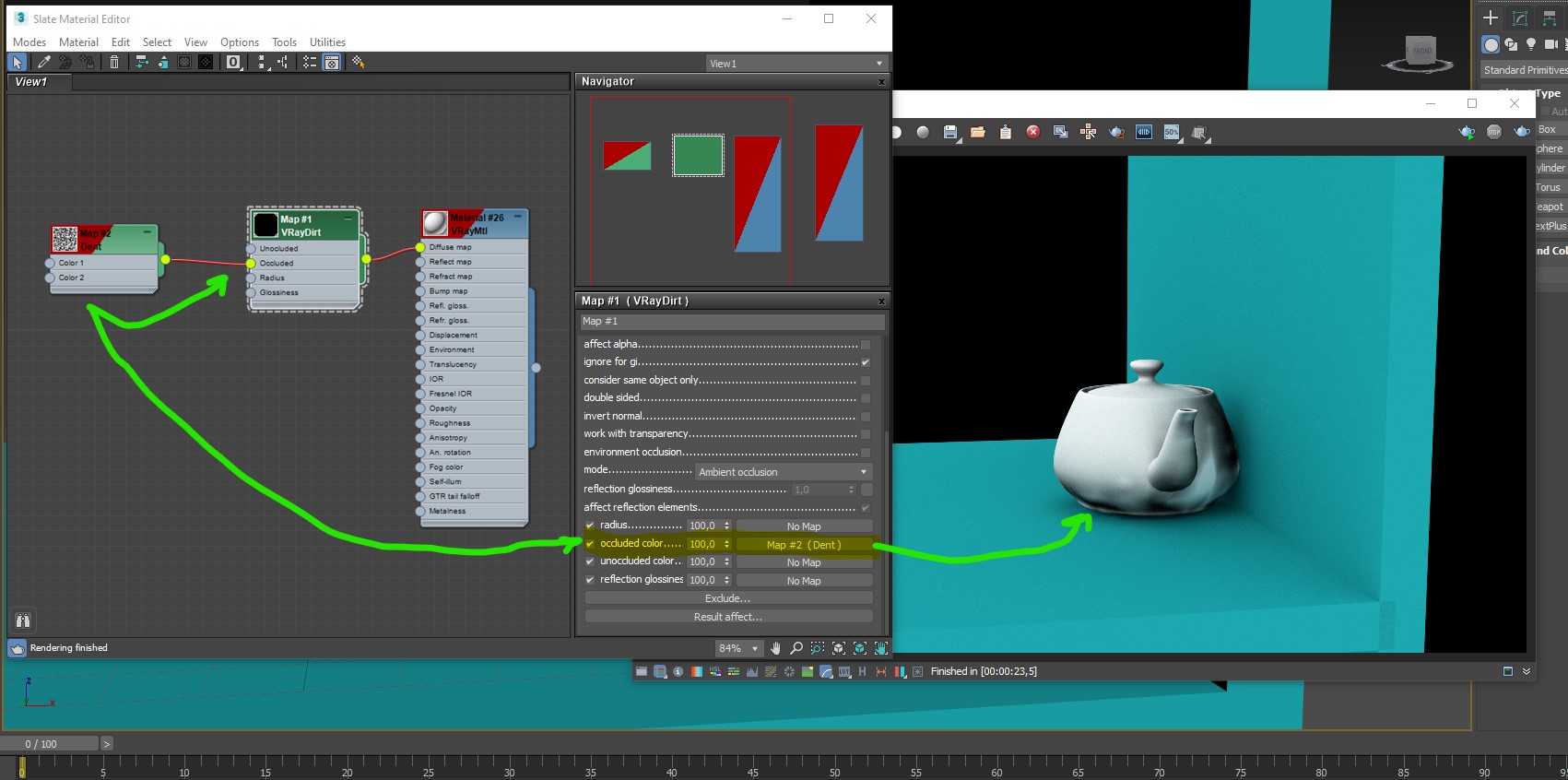Open the mode Ambient occlusion dropdown

pyautogui.click(x=783, y=472)
